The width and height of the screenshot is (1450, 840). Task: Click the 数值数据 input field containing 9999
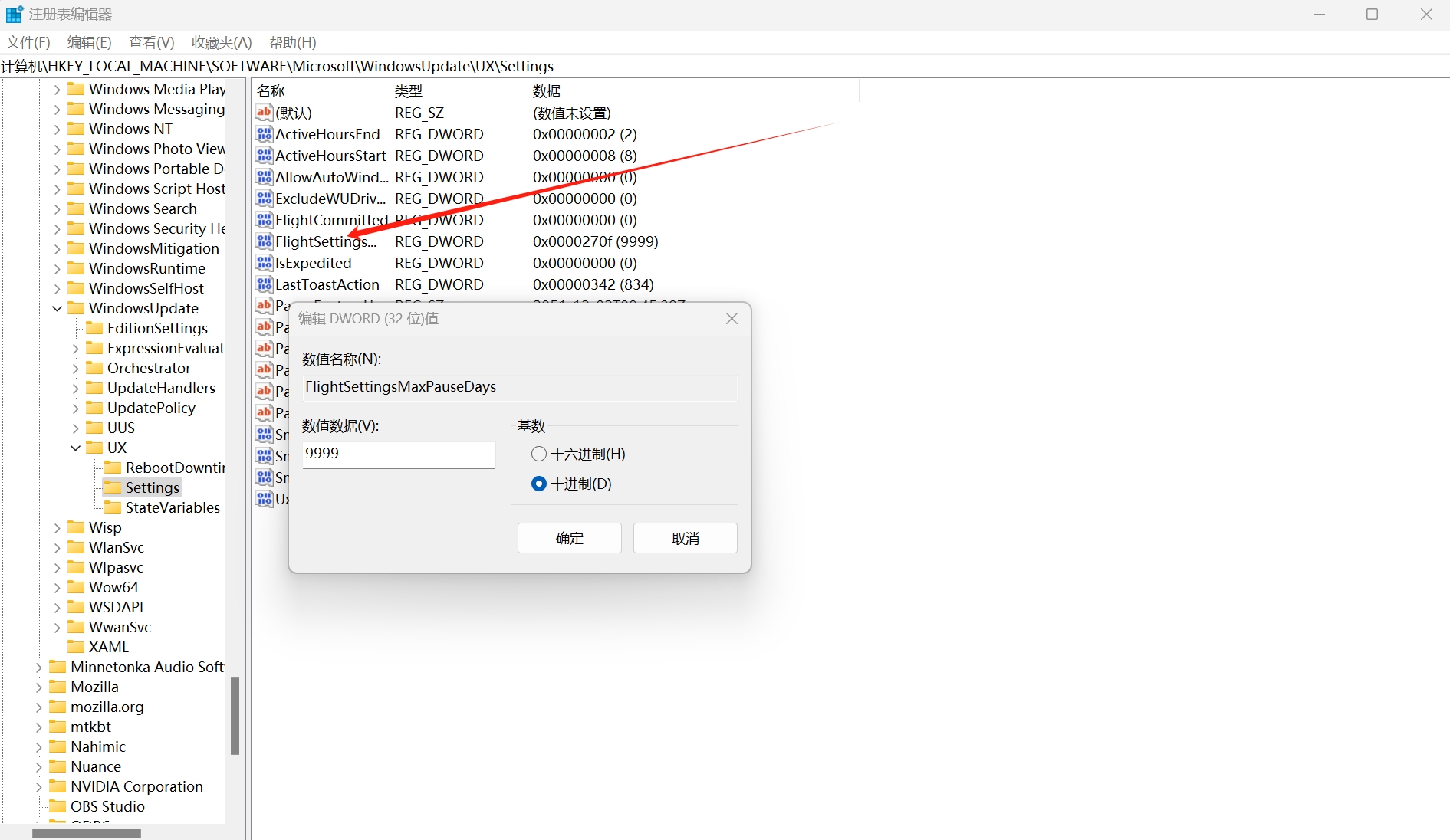coord(398,454)
